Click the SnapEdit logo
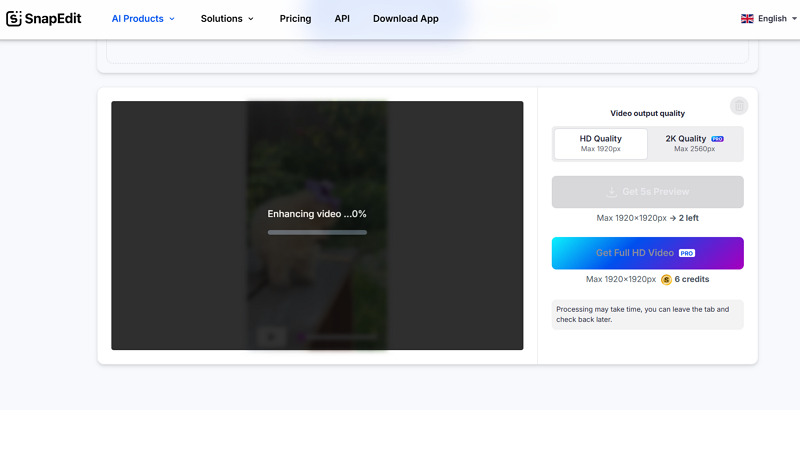Image resolution: width=800 pixels, height=449 pixels. pos(44,18)
